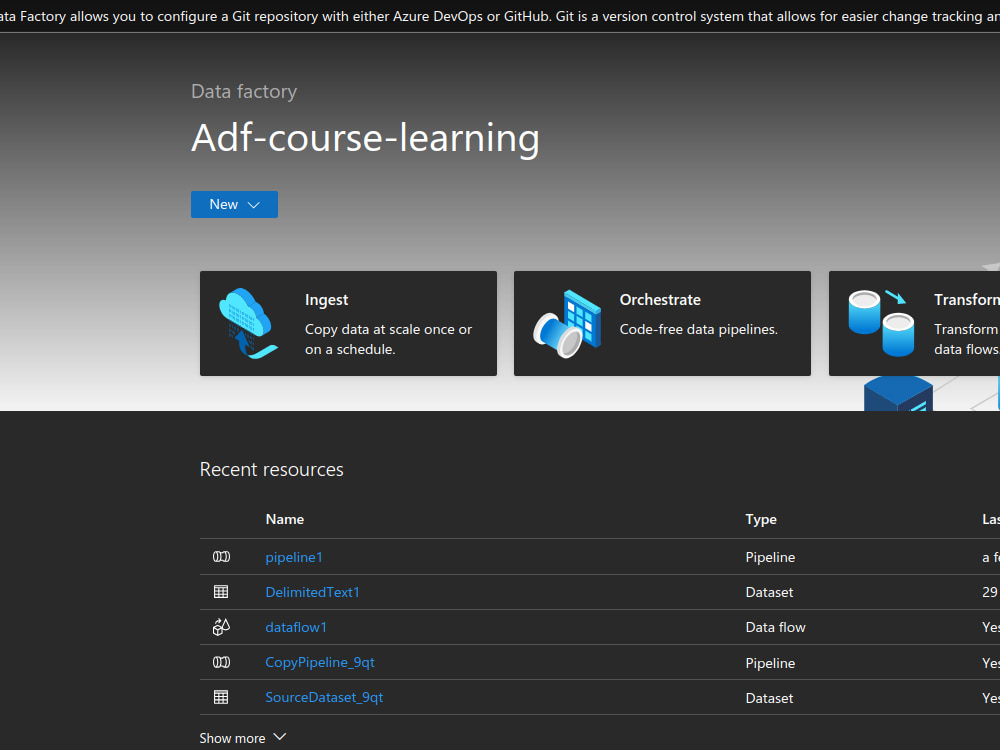Open the pipeline1 resource link
Image resolution: width=1000 pixels, height=750 pixels.
294,557
